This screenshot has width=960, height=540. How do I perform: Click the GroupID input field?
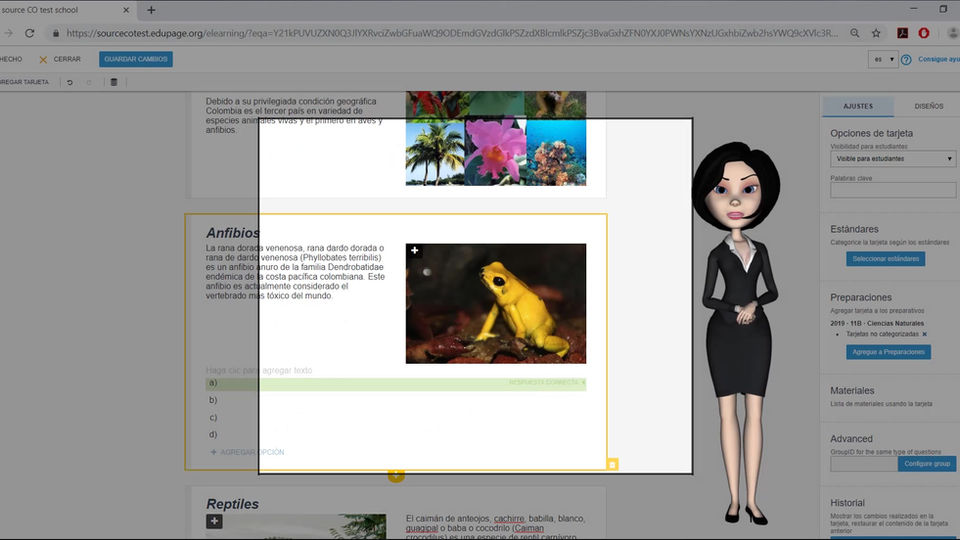864,464
